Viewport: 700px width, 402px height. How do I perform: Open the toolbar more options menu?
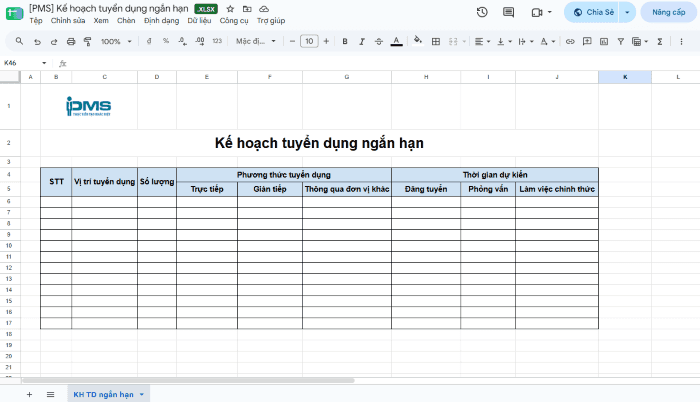click(681, 42)
